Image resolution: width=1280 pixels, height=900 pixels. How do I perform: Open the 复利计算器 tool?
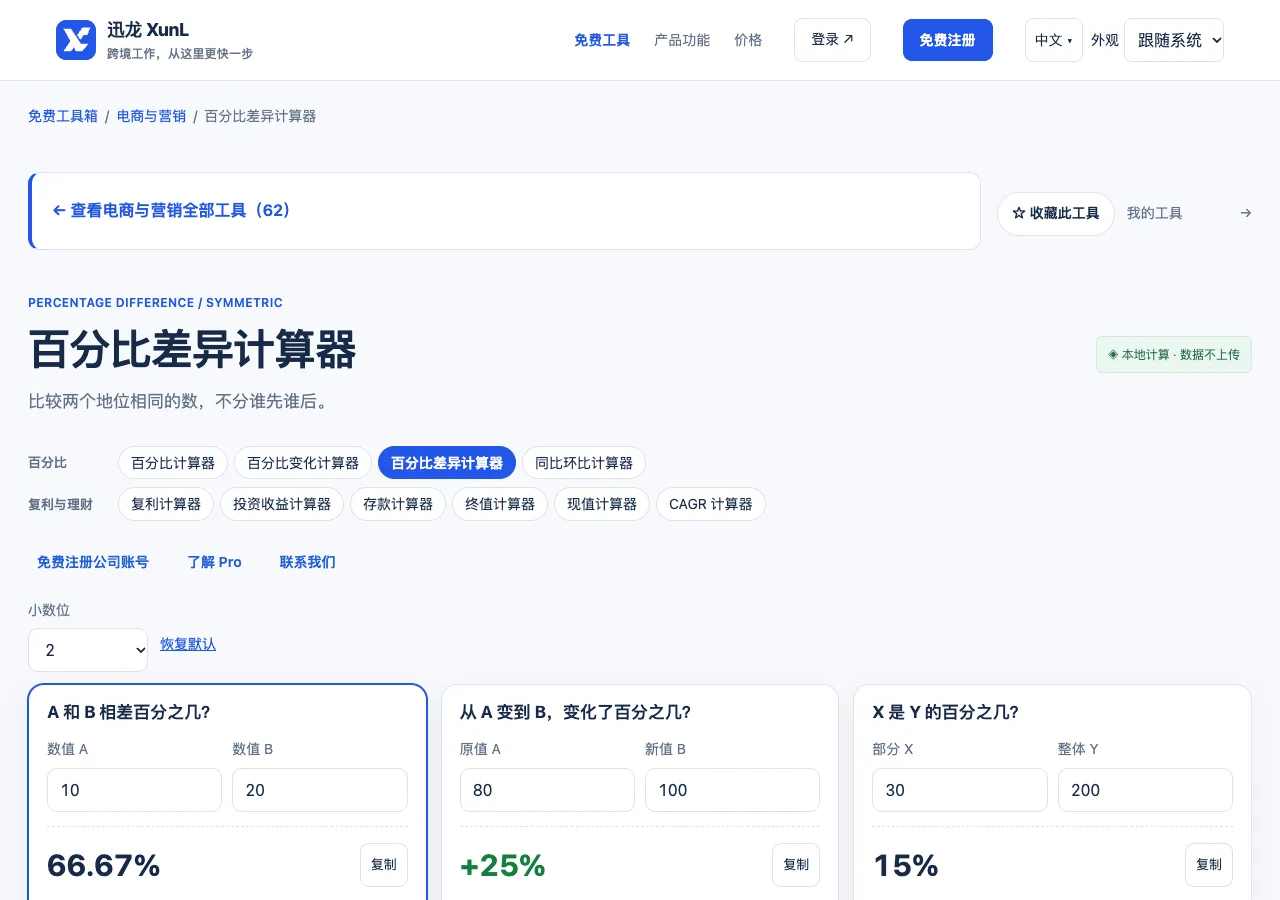(166, 504)
